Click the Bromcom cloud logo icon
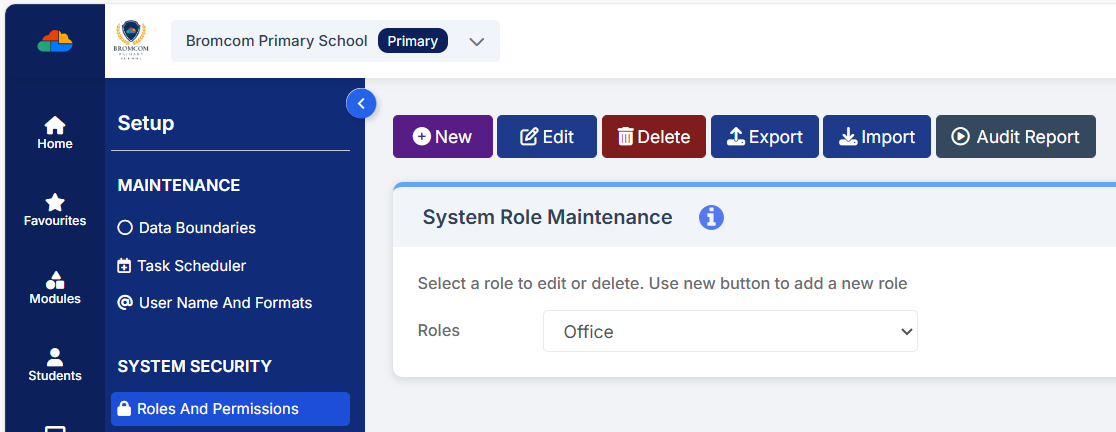1116x432 pixels. coord(55,41)
